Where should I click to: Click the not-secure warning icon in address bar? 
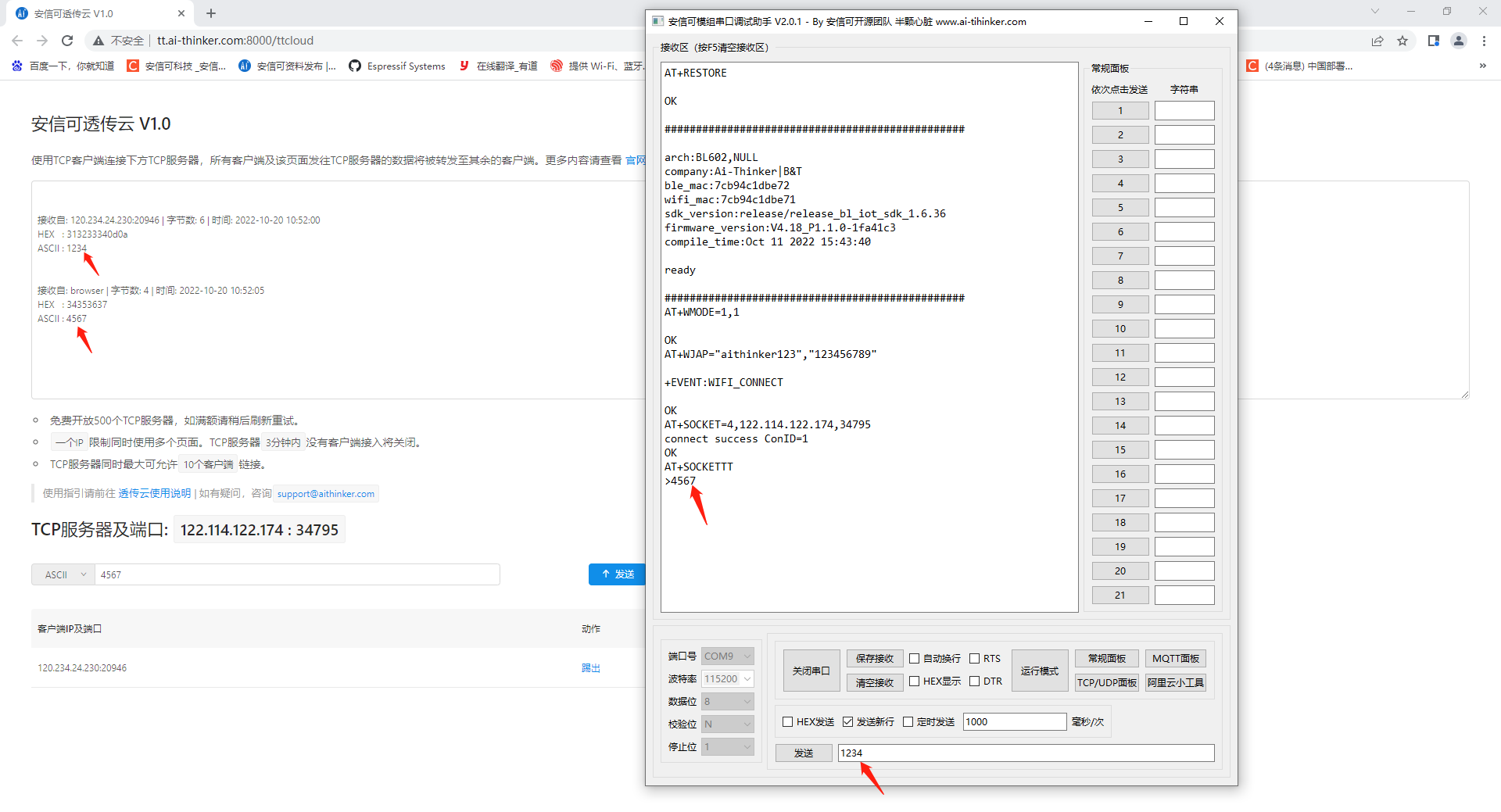click(99, 41)
